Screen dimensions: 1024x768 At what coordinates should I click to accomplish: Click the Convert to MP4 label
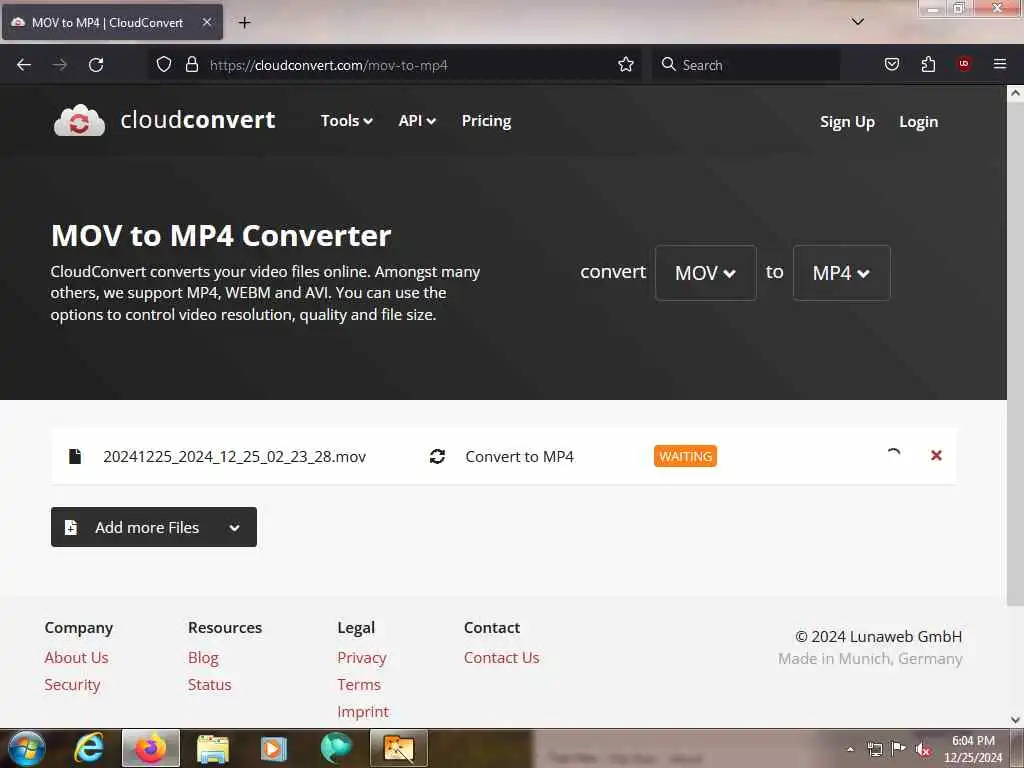pyautogui.click(x=519, y=456)
